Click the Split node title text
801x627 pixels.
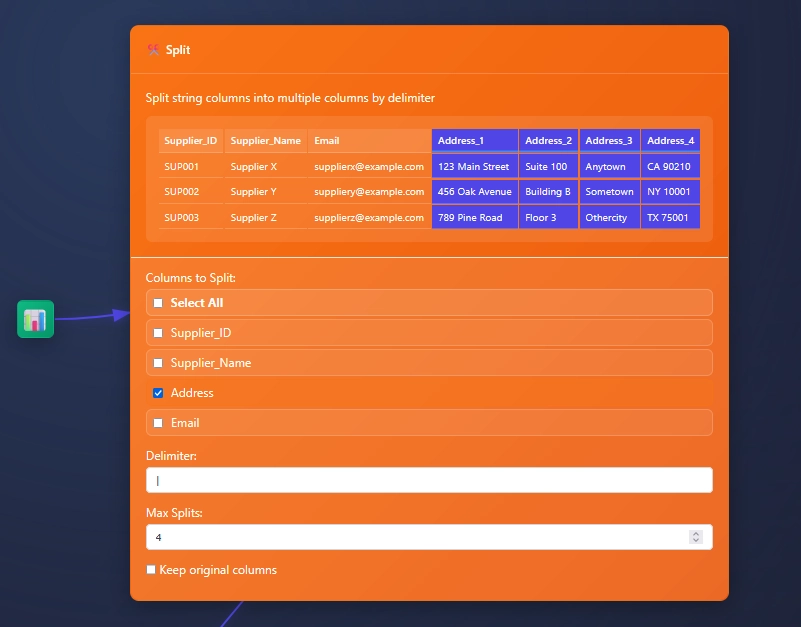click(x=178, y=50)
